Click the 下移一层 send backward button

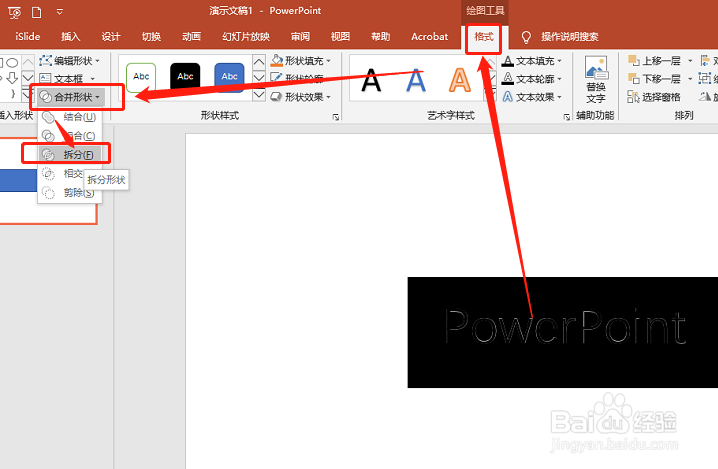tap(654, 79)
